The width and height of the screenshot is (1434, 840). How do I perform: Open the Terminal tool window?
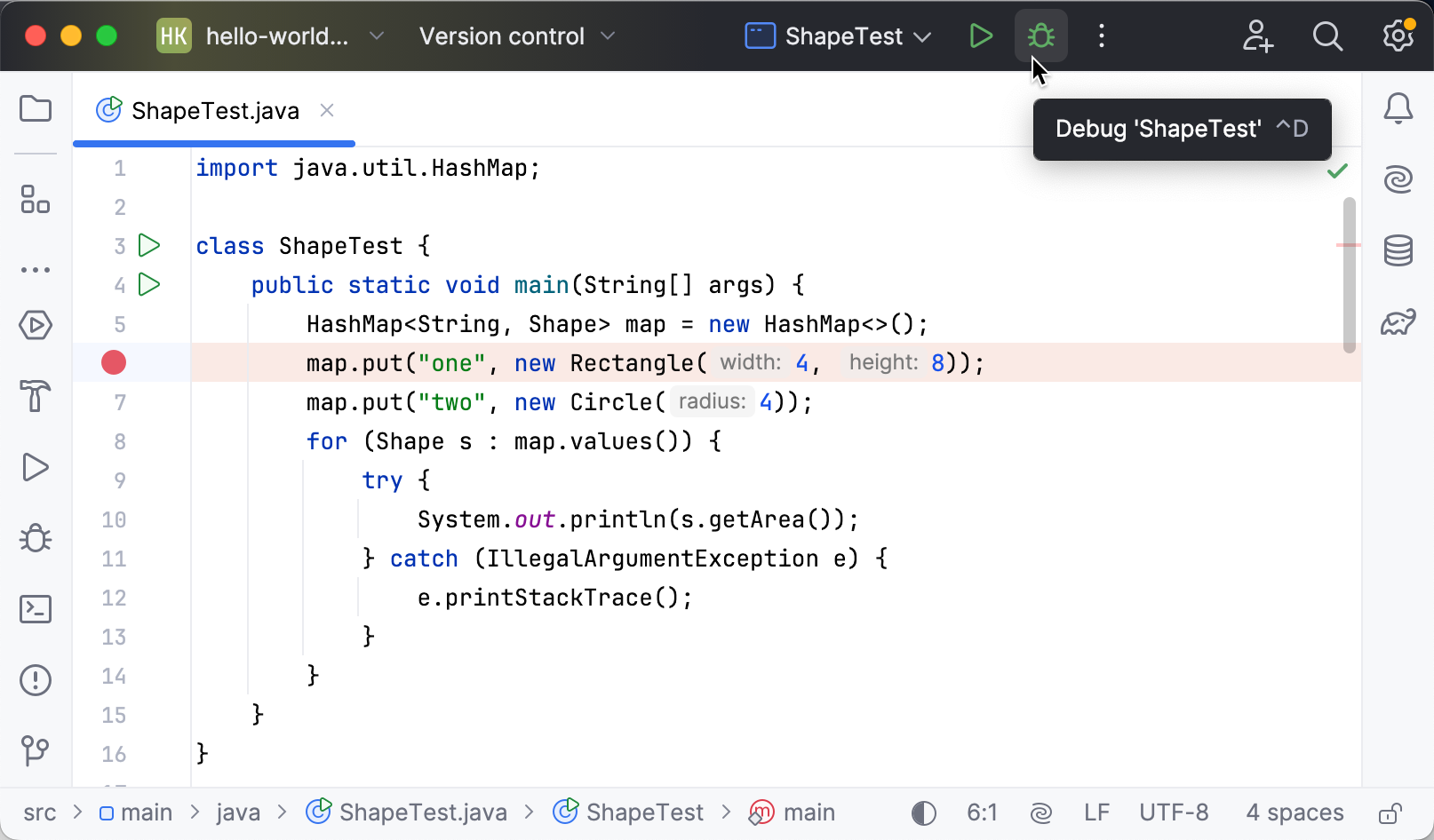(36, 609)
